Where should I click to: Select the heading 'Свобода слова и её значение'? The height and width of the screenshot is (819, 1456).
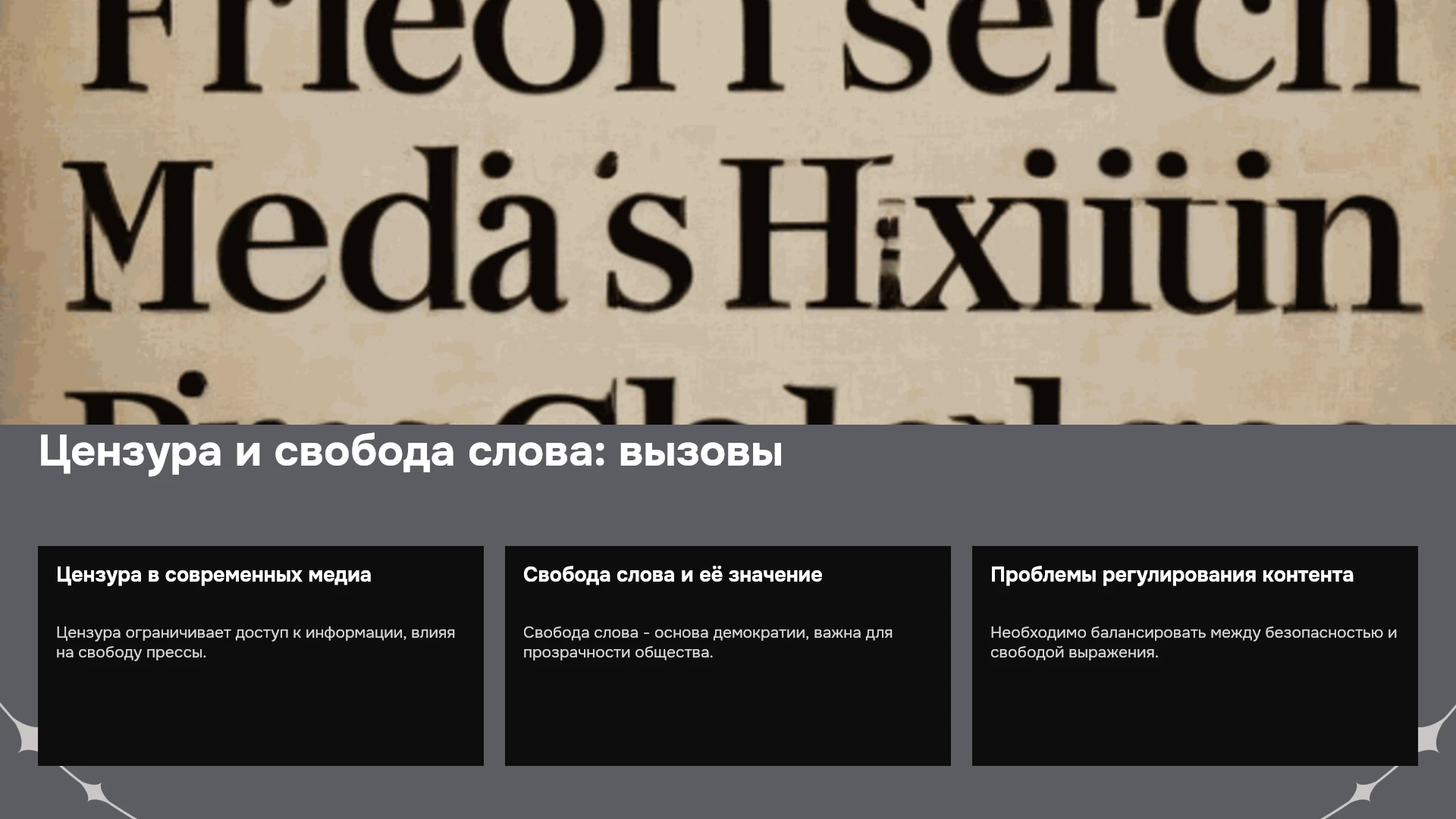tap(673, 575)
